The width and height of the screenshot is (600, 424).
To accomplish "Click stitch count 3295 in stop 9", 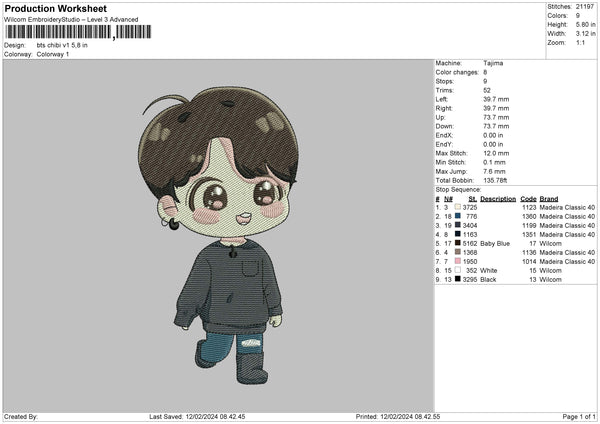I will coord(470,280).
